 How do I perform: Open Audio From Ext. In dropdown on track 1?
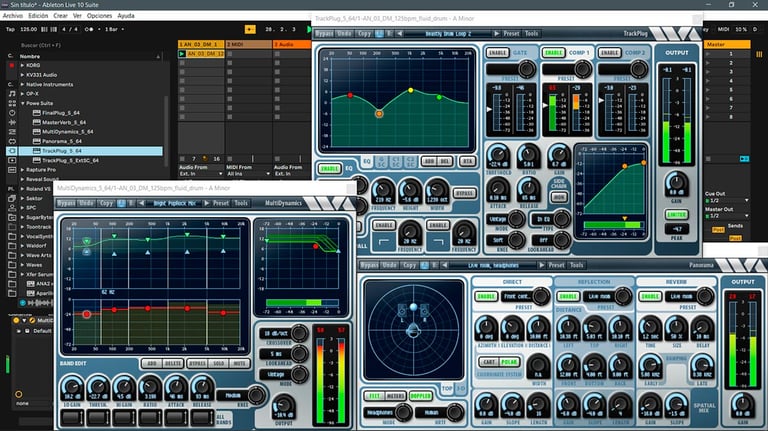coord(201,174)
